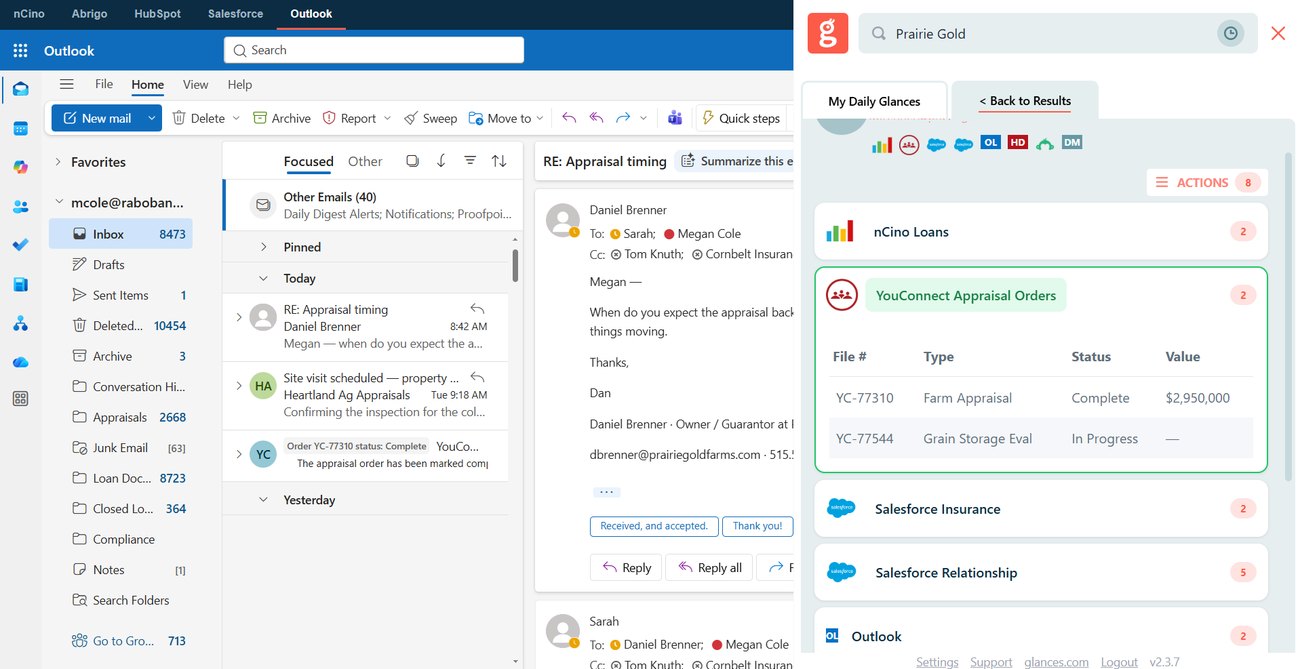Open the New mail dropdown arrow
This screenshot has height=669, width=1300.
pos(152,118)
